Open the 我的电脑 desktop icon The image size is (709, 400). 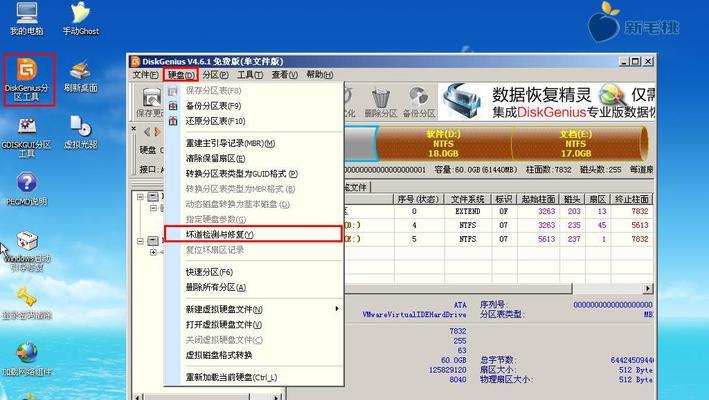(26, 19)
